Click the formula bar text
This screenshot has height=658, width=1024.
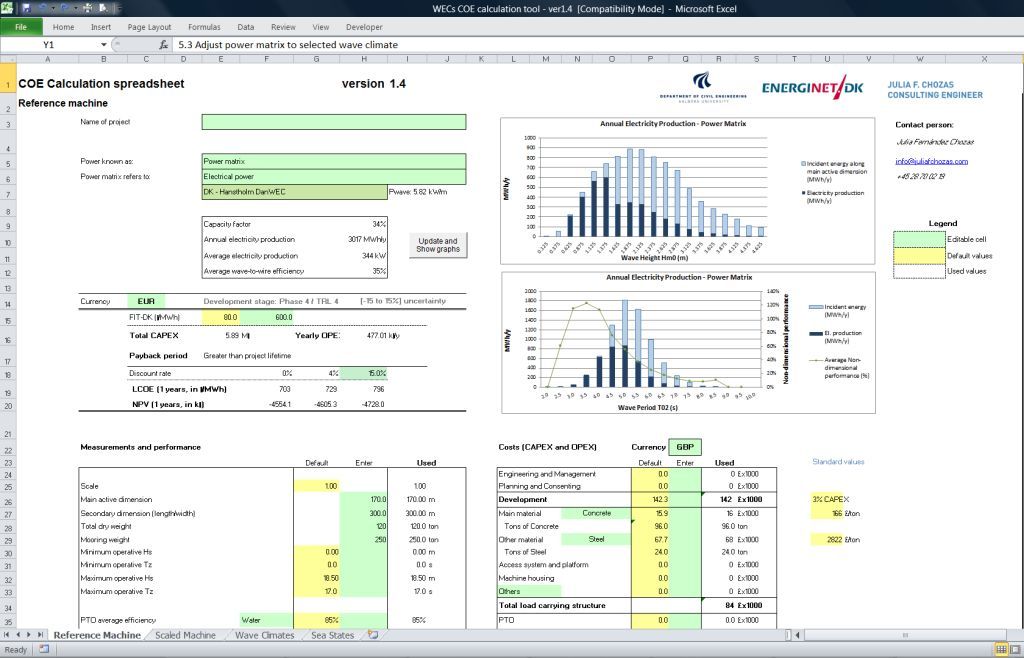pos(288,44)
